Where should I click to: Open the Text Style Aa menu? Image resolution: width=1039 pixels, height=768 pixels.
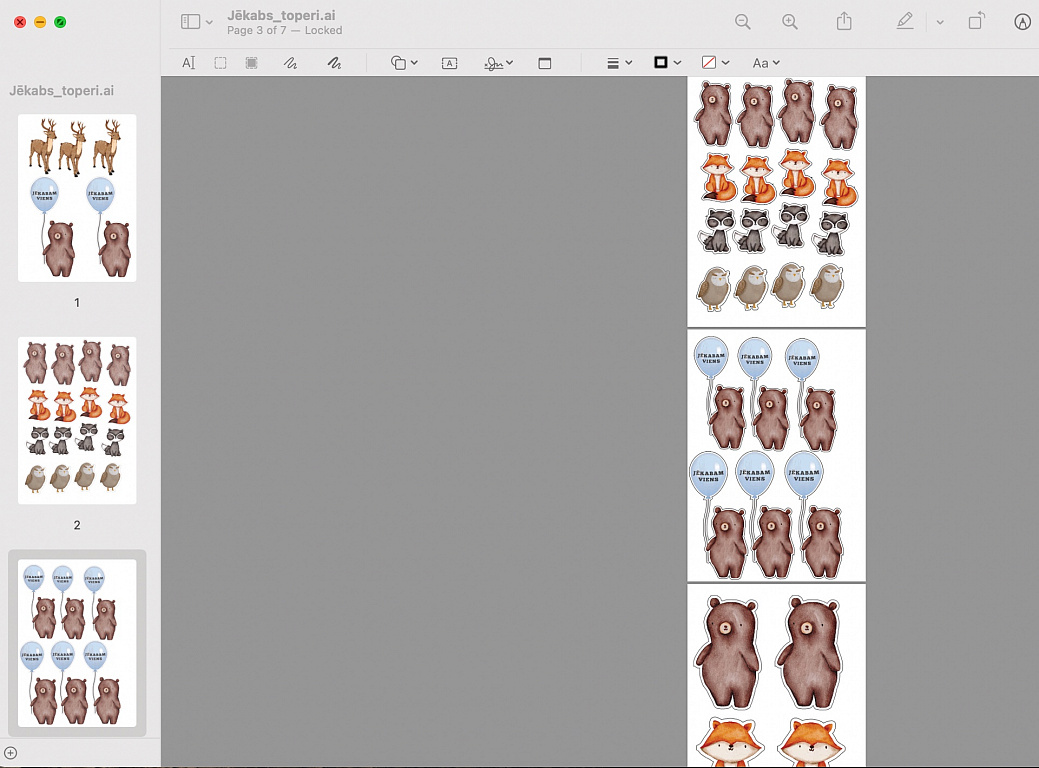tap(765, 63)
